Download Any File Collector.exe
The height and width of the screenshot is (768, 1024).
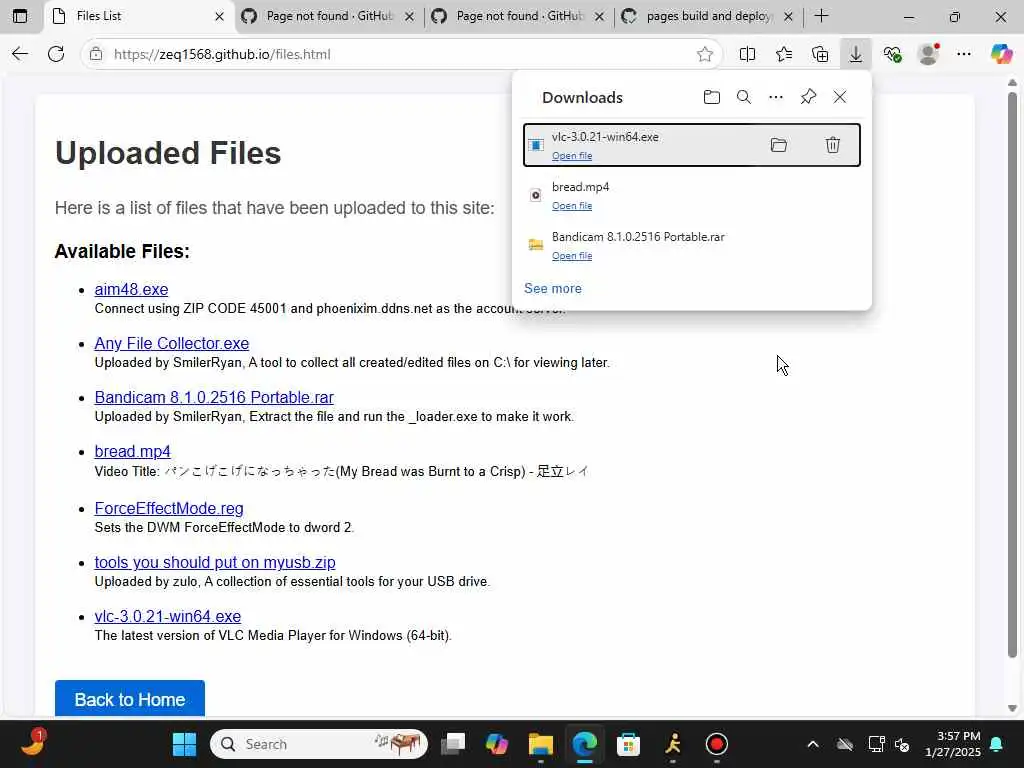(x=172, y=344)
